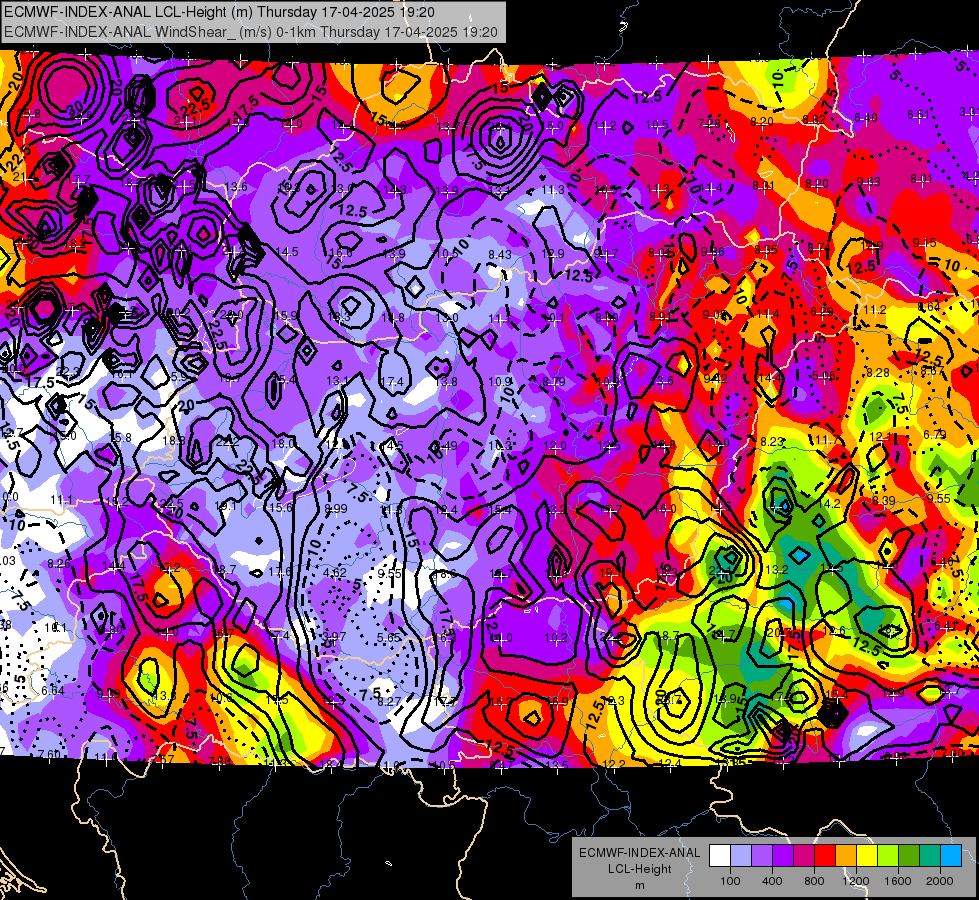Click the LCL-Height title line at top
This screenshot has height=900, width=979.
(219, 12)
